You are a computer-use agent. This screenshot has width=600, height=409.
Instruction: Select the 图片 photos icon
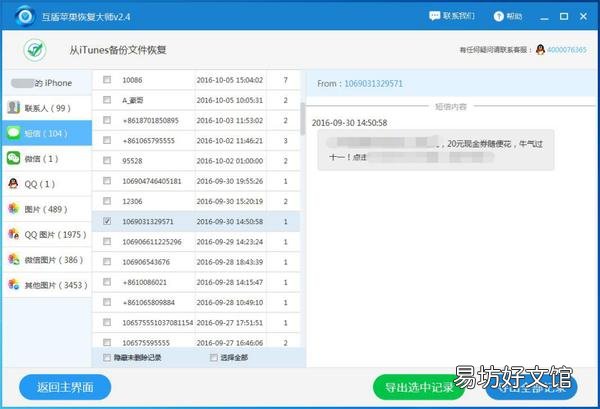tap(13, 209)
